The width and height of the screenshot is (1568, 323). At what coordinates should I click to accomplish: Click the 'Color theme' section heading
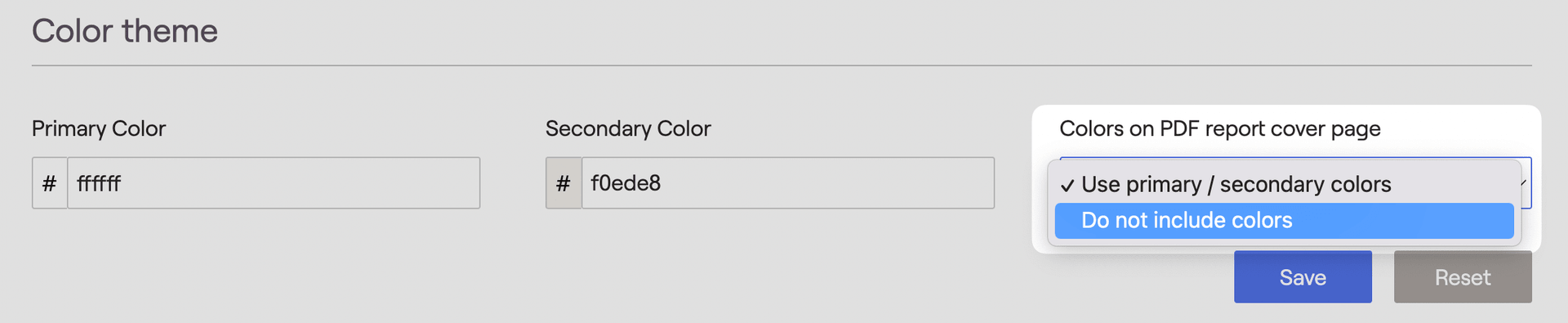(x=125, y=31)
